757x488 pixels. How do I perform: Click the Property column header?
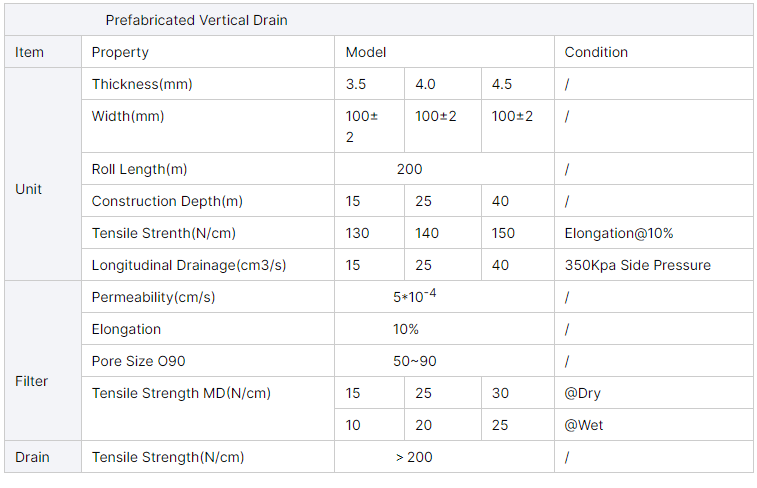pyautogui.click(x=120, y=52)
